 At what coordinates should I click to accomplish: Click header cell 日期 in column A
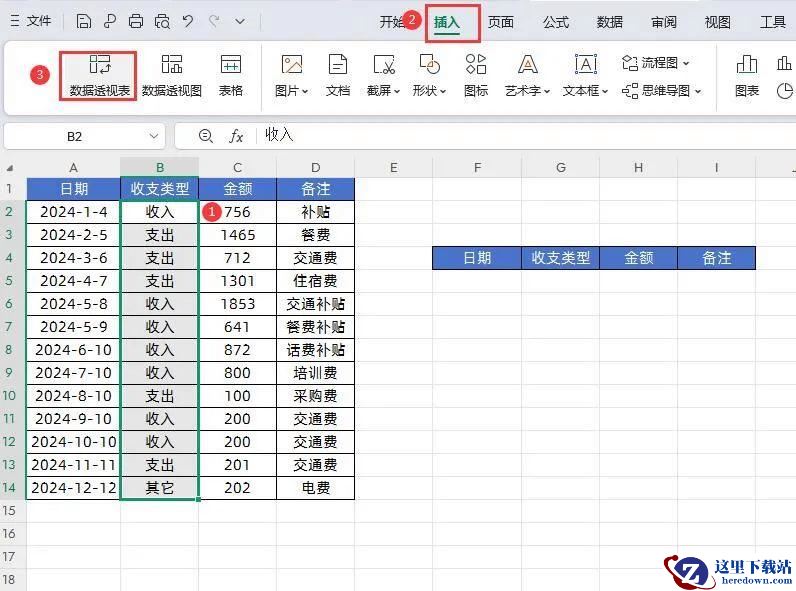coord(74,189)
